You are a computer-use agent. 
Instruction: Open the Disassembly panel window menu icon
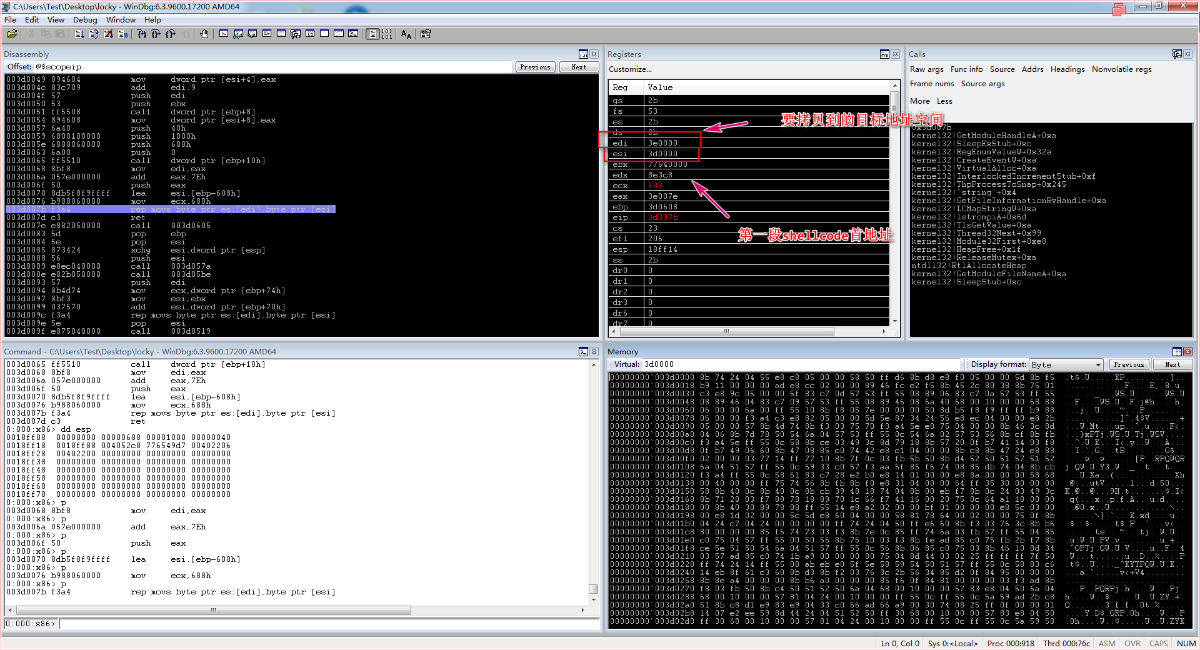point(583,54)
